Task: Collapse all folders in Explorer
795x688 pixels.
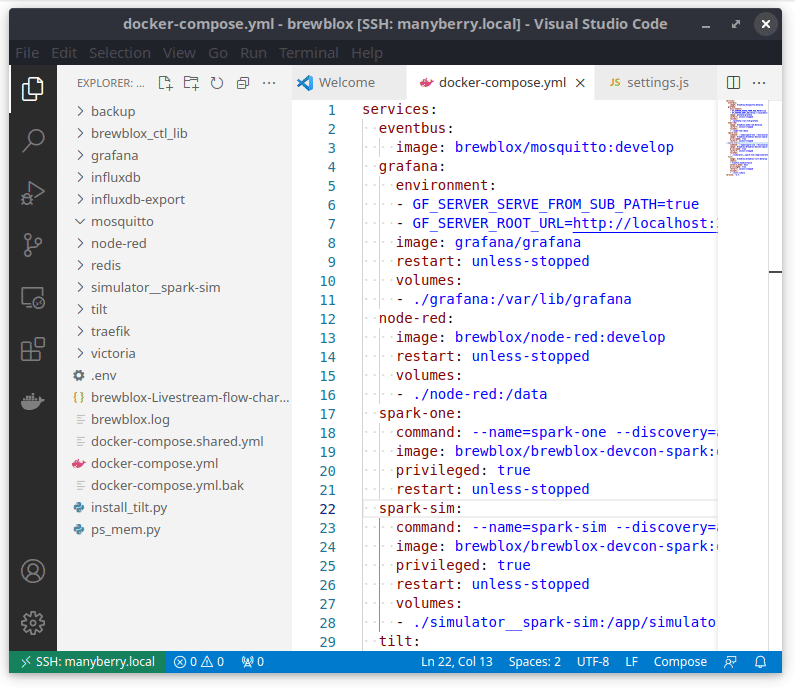Action: (x=243, y=83)
